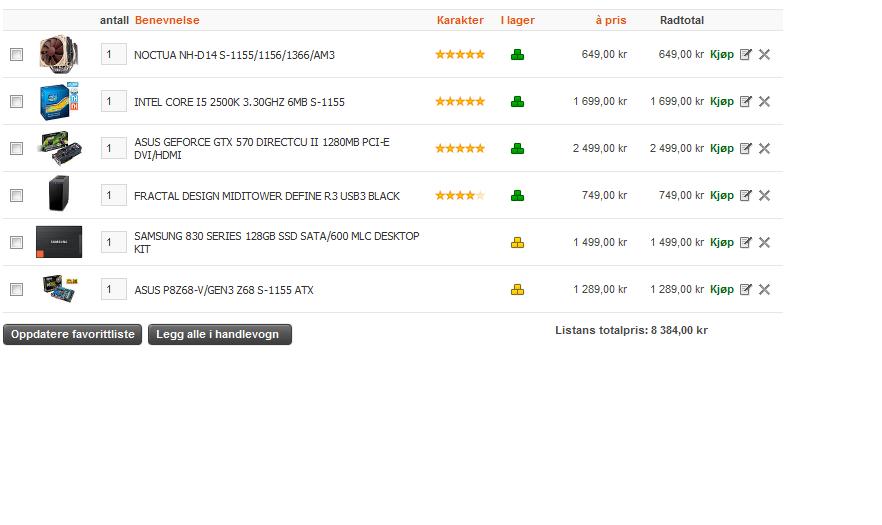Click Kjøp for FRACTAL DESIGN MIDITOWER
The height and width of the screenshot is (525, 882).
pyautogui.click(x=722, y=195)
